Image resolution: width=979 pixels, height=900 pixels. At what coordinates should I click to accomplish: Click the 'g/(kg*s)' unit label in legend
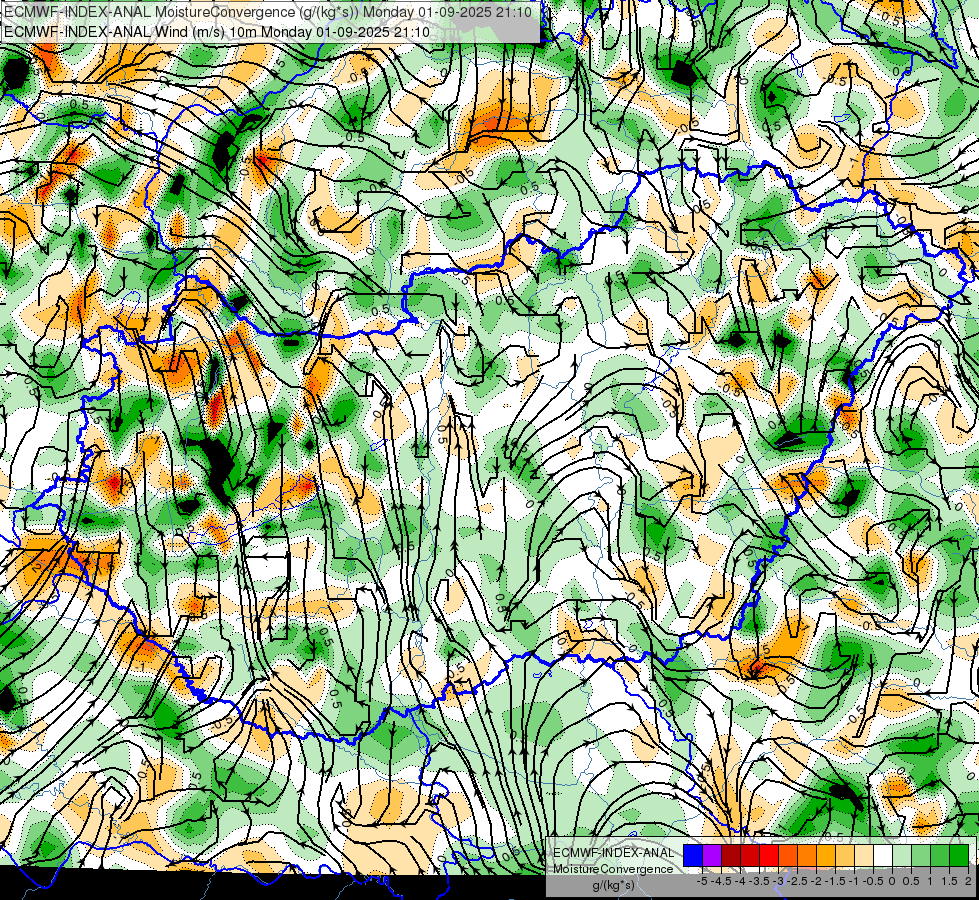tap(614, 885)
